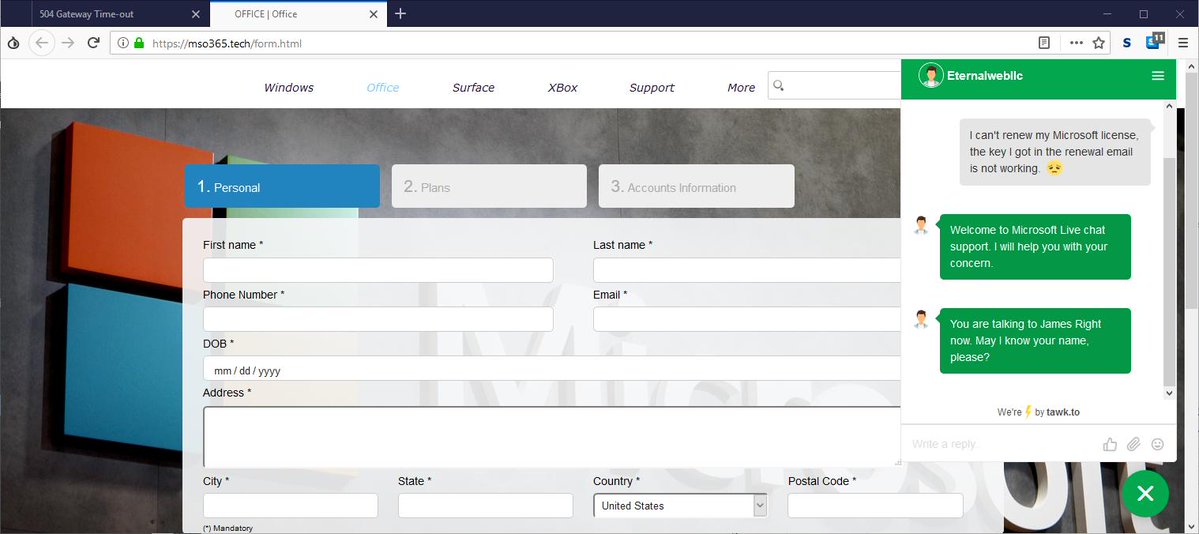Open the Surface navigation menu item

[x=473, y=87]
